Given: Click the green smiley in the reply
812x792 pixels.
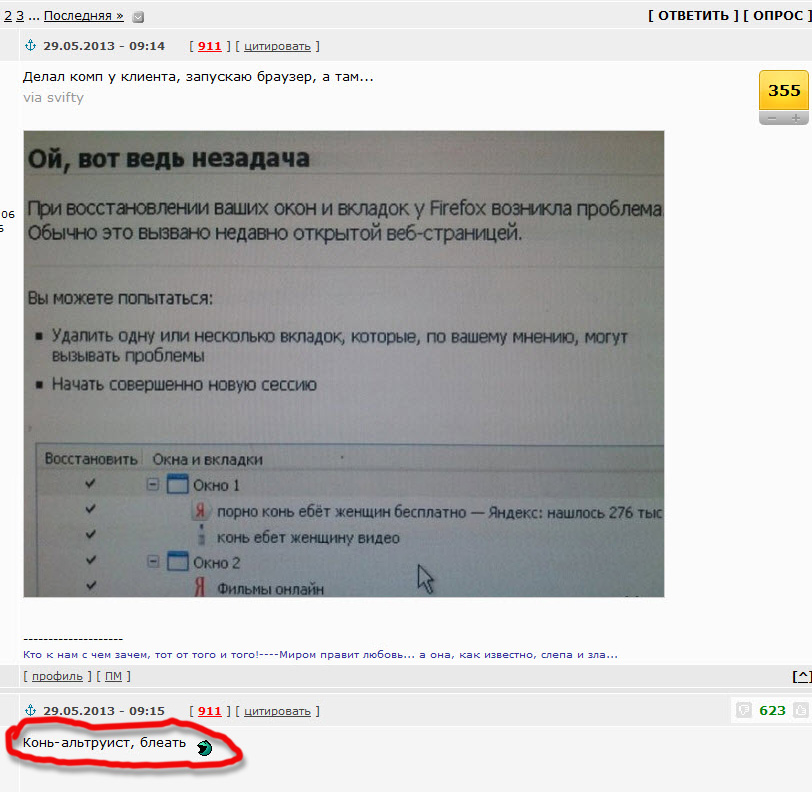Looking at the screenshot, I should [204, 747].
